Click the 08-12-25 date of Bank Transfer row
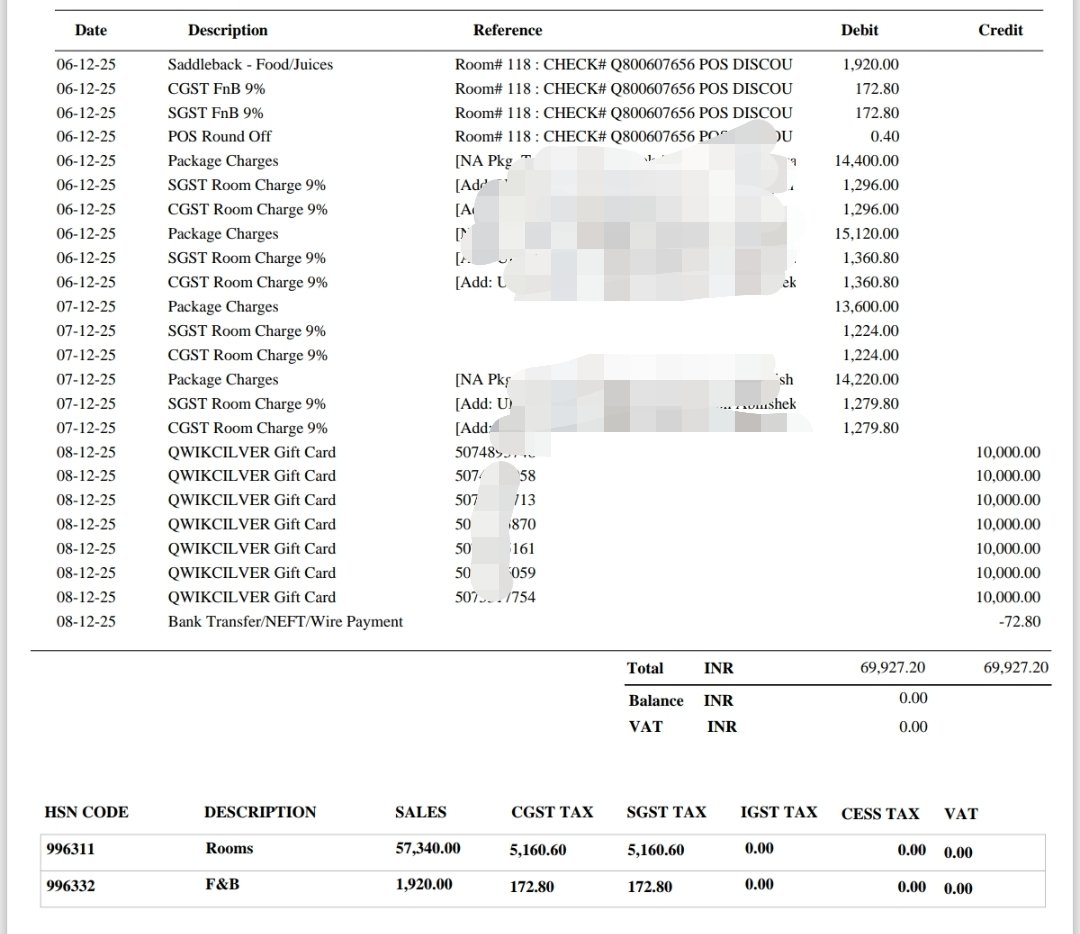Viewport: 1080px width, 934px height. (86, 621)
